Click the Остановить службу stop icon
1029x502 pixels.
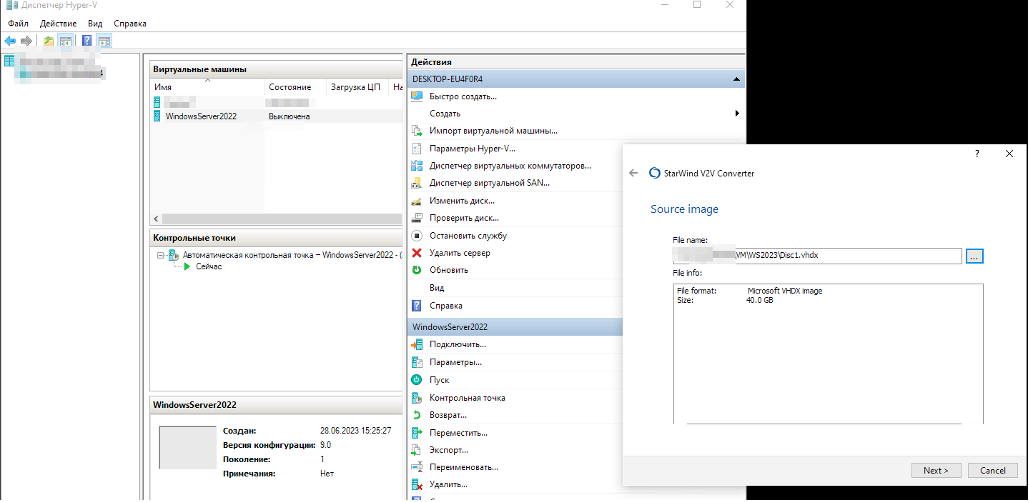416,236
